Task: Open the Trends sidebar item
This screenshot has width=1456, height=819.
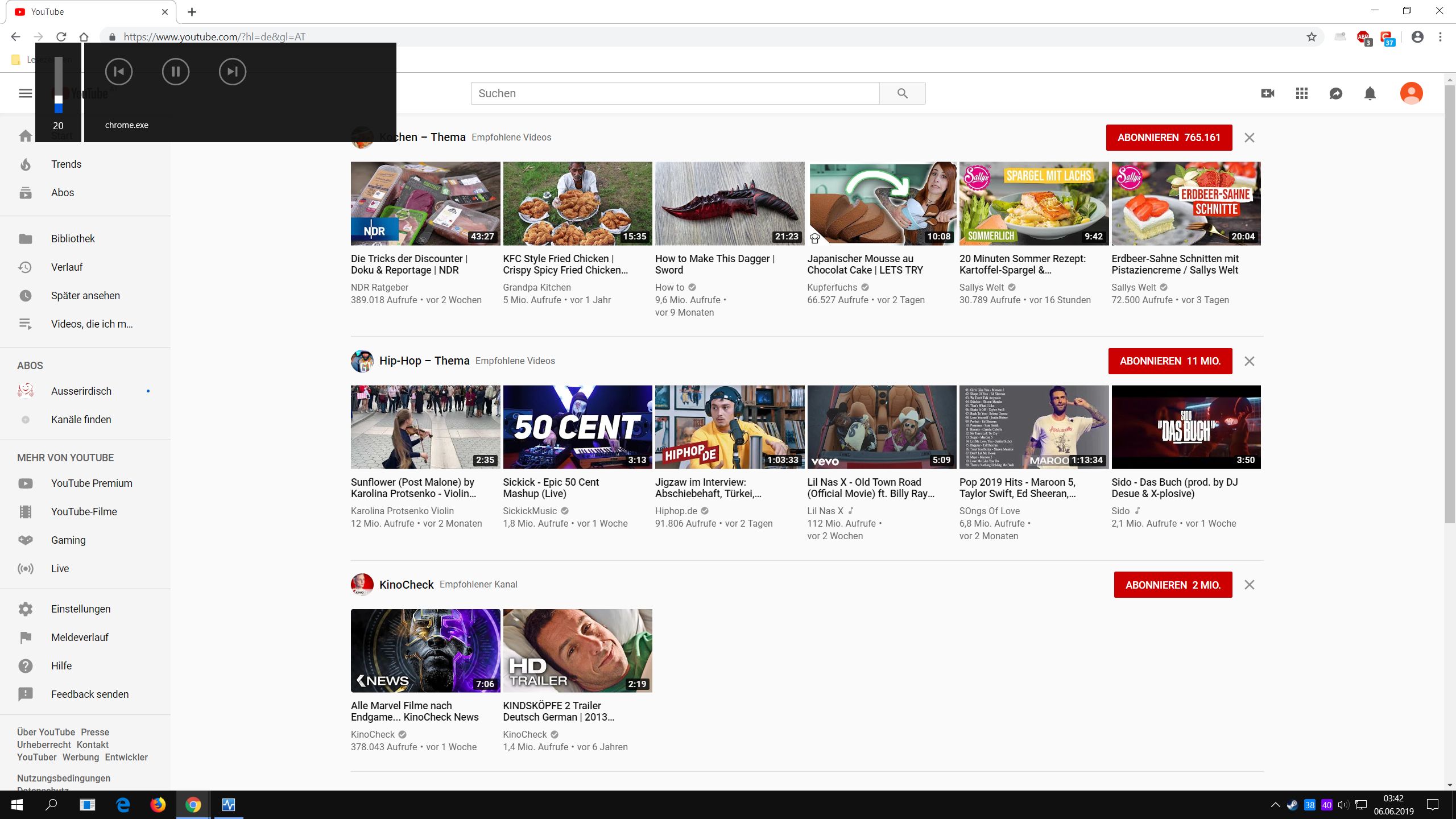Action: pyautogui.click(x=66, y=164)
